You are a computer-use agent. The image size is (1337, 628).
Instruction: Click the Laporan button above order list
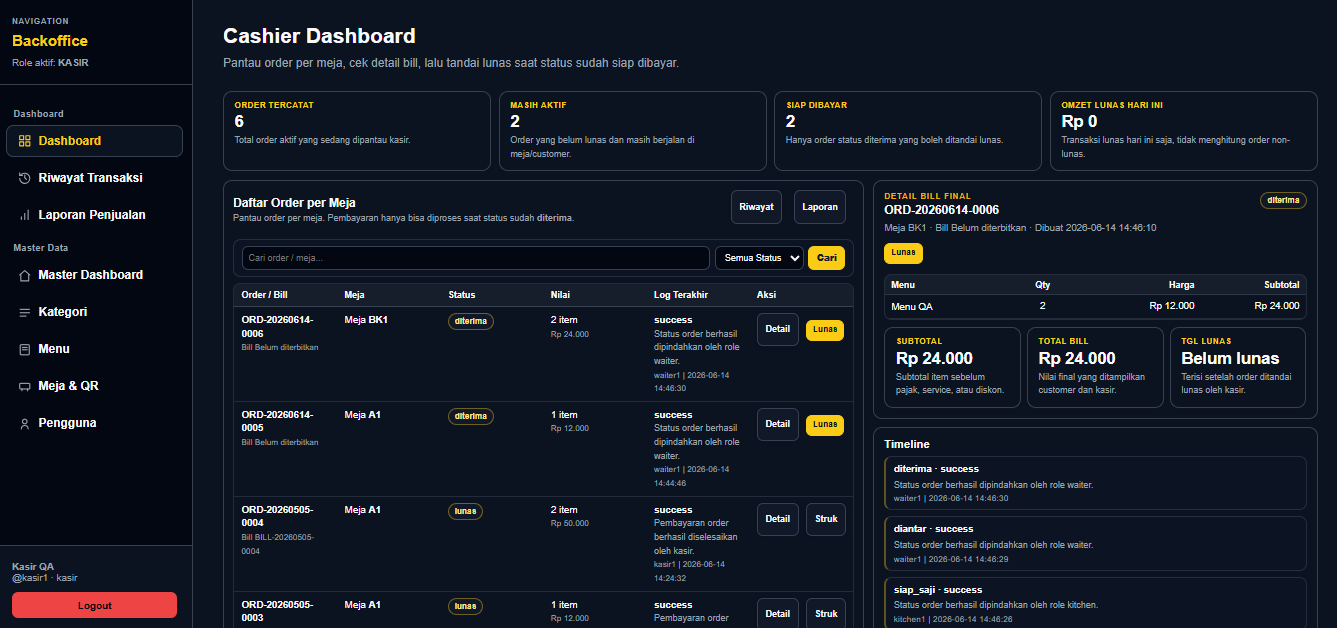820,207
